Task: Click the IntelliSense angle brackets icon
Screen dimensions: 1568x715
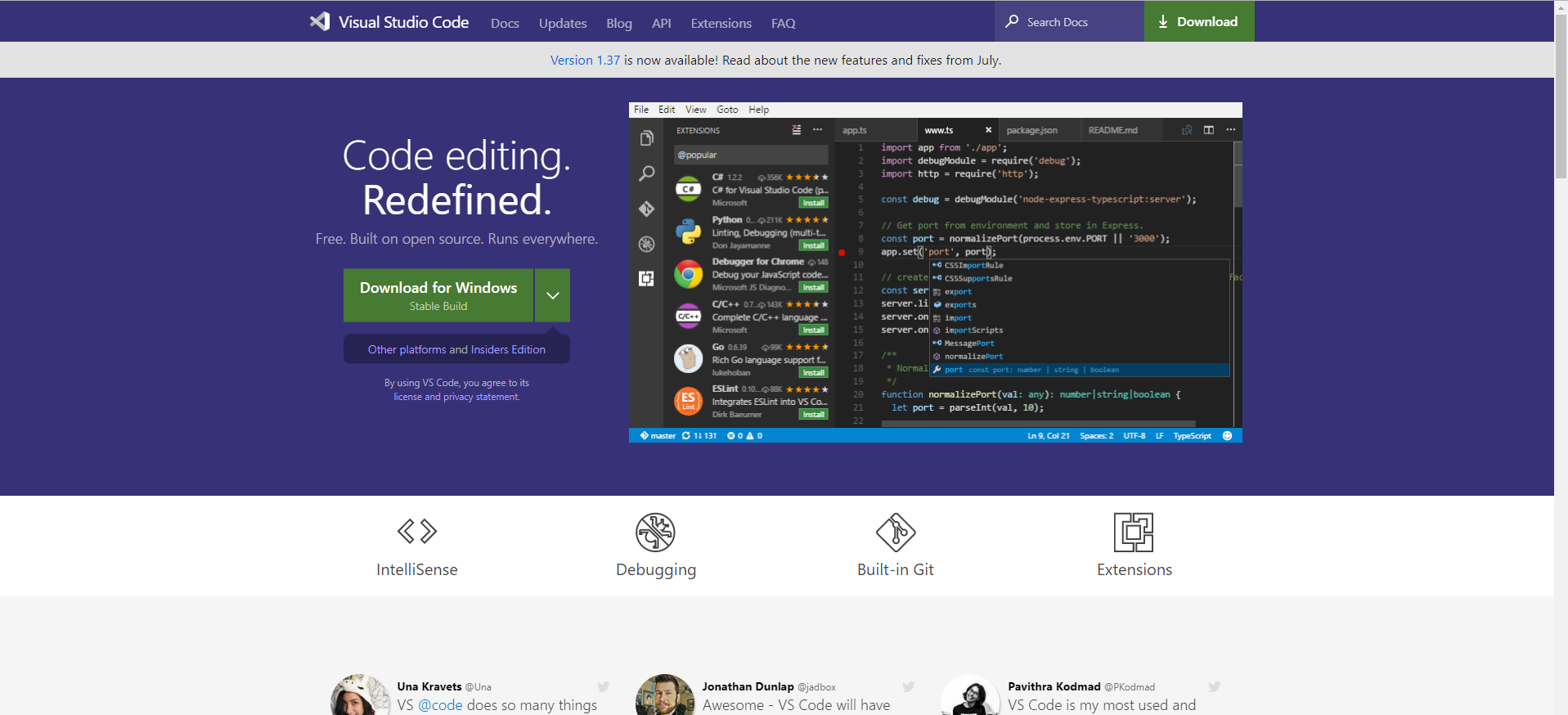Action: 417,532
